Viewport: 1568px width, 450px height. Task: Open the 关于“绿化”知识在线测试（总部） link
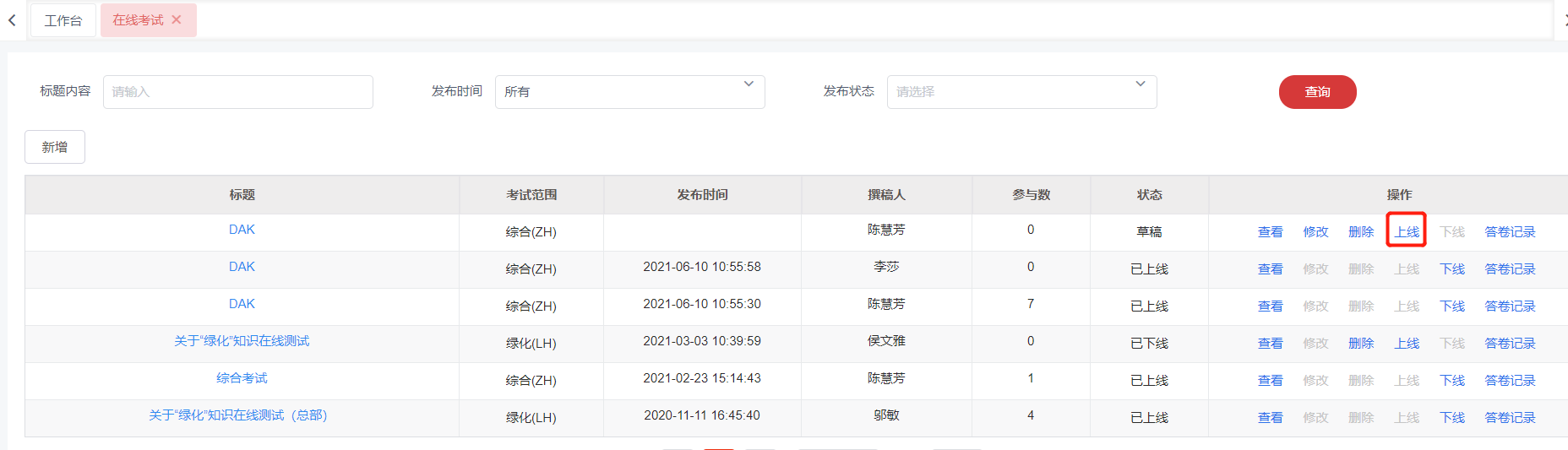(237, 415)
